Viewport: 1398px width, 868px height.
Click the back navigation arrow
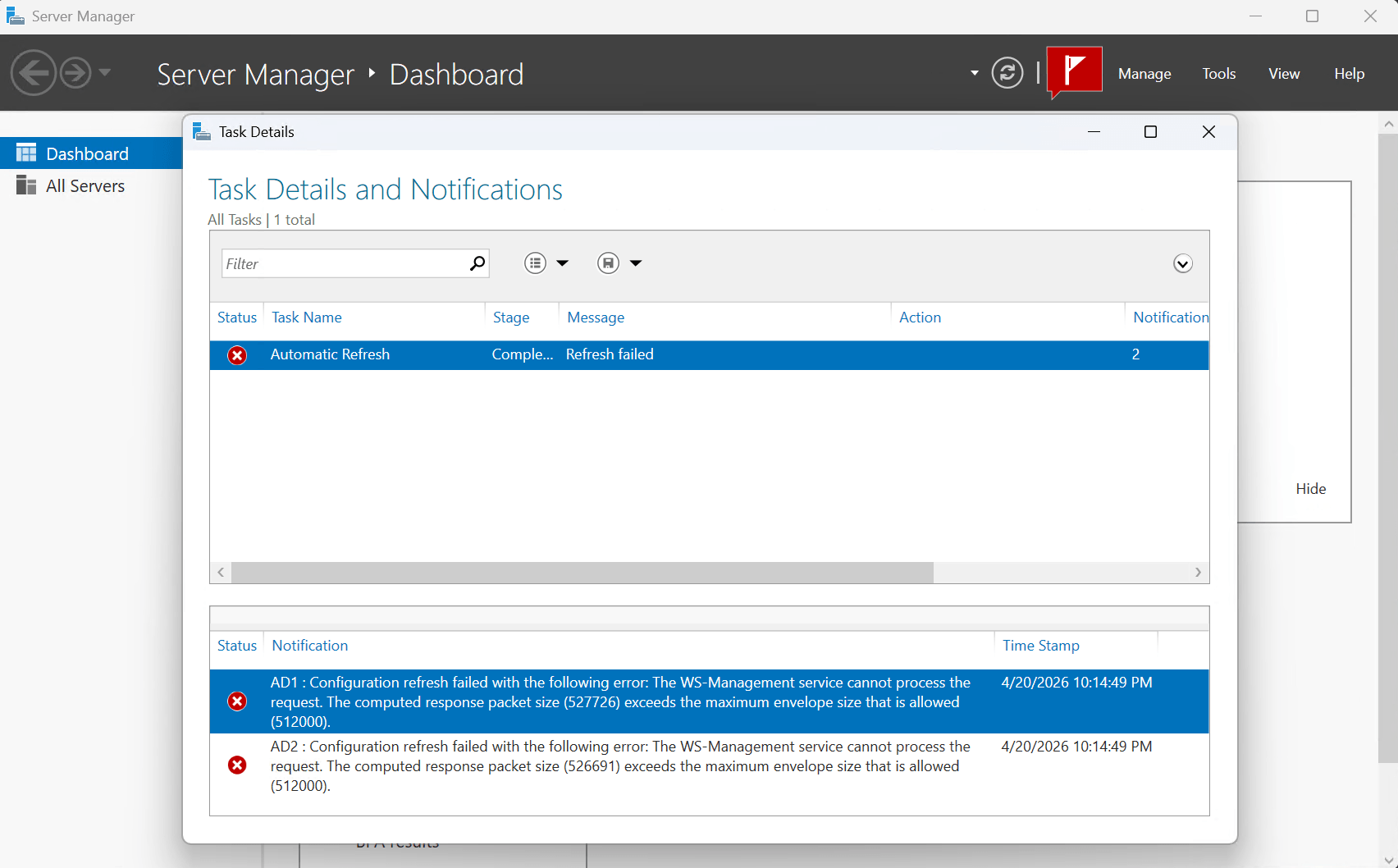[x=33, y=73]
